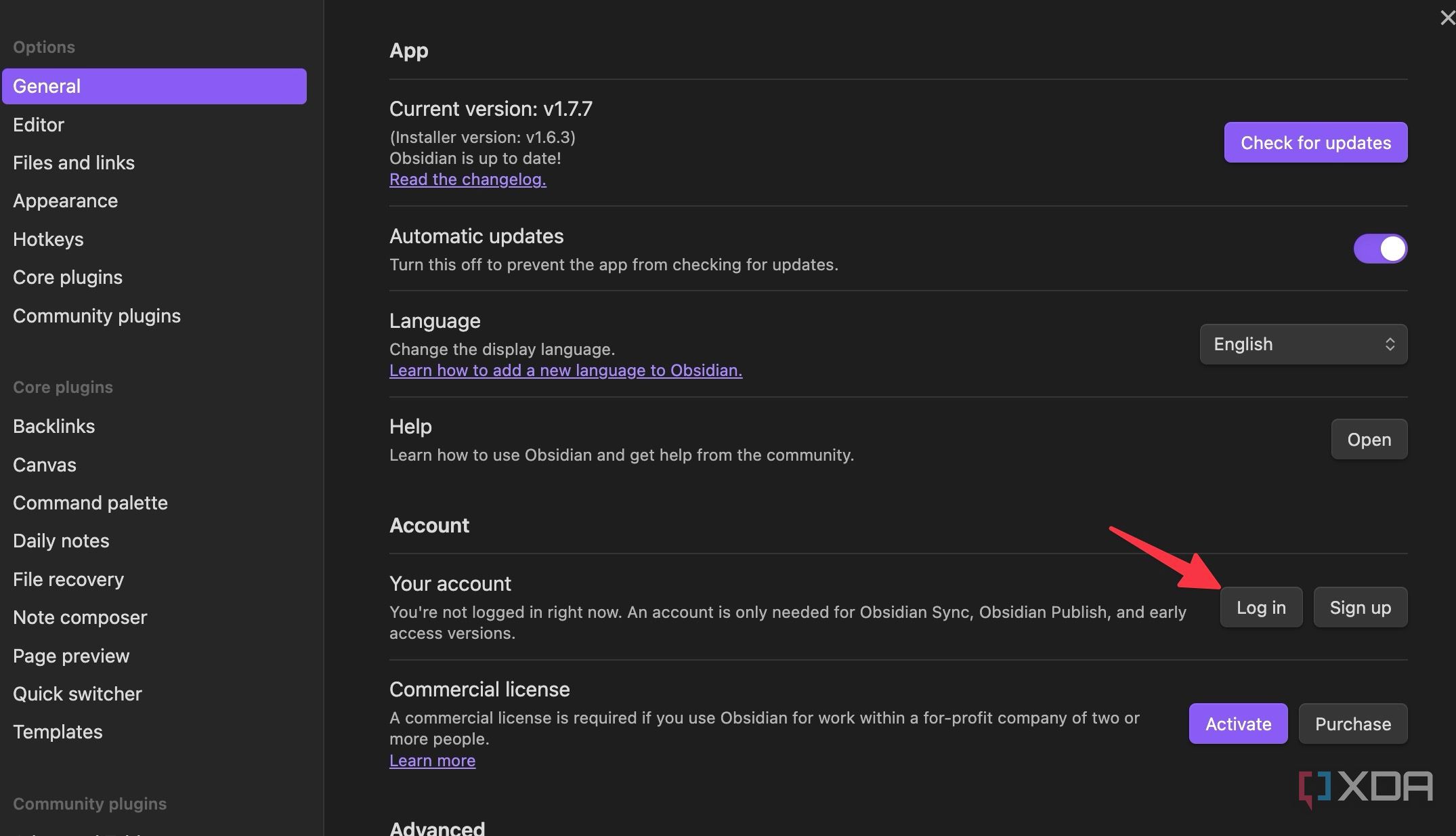Viewport: 1456px width, 836px height.
Task: Click Learn how to add a new language link
Action: 565,371
